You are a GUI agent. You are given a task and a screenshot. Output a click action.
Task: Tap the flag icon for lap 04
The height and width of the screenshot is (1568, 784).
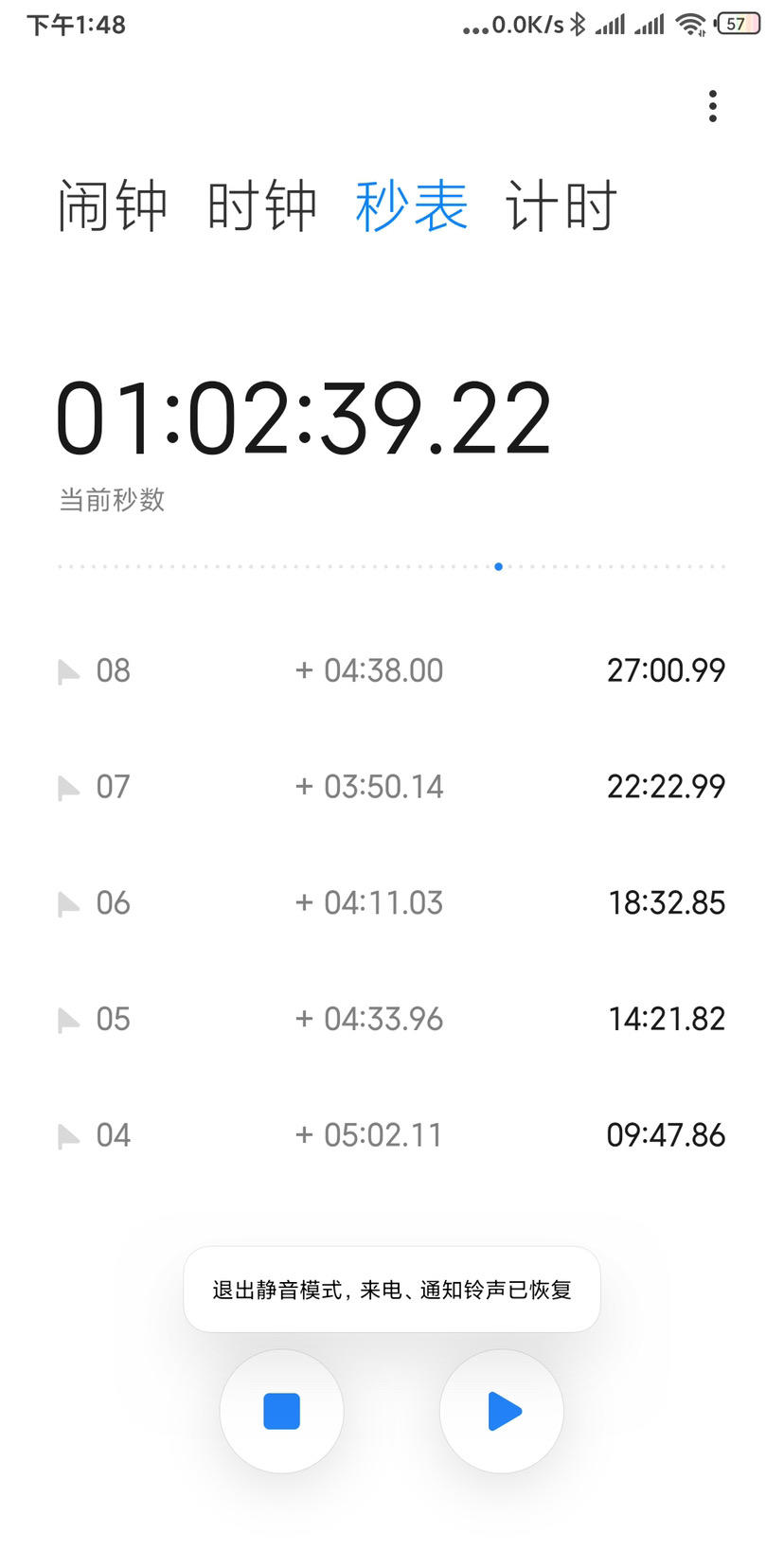[68, 1136]
